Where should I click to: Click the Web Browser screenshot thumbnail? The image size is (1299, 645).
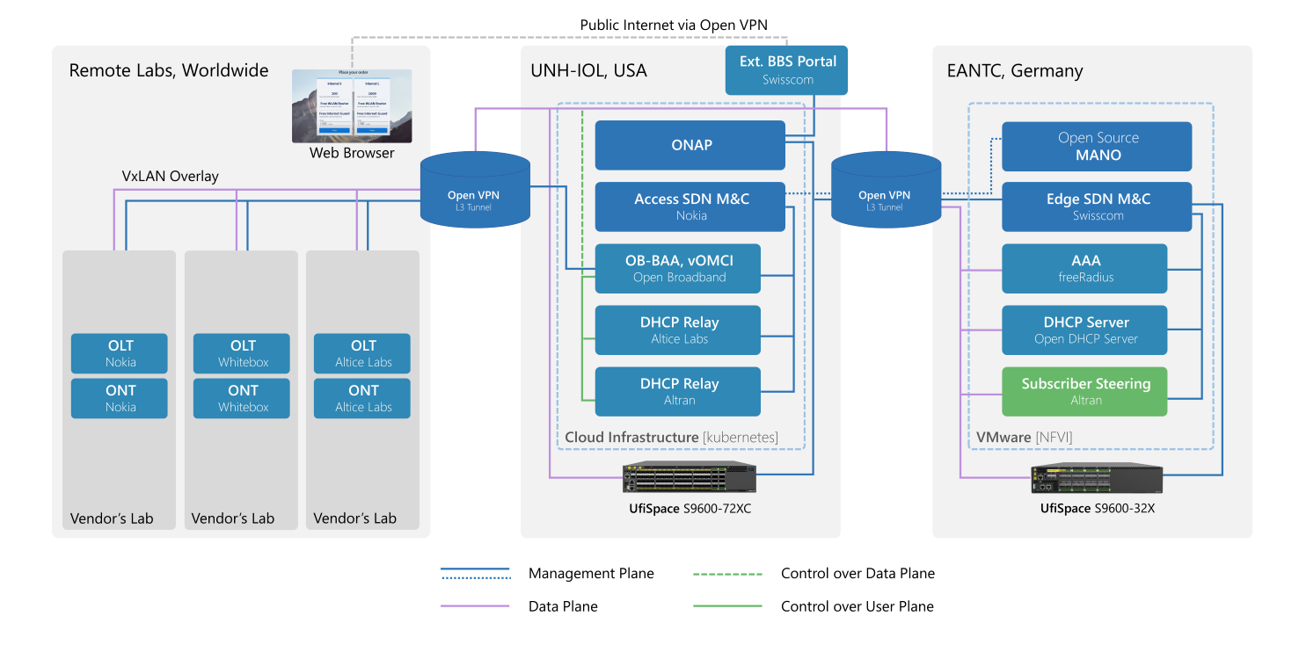click(x=351, y=106)
